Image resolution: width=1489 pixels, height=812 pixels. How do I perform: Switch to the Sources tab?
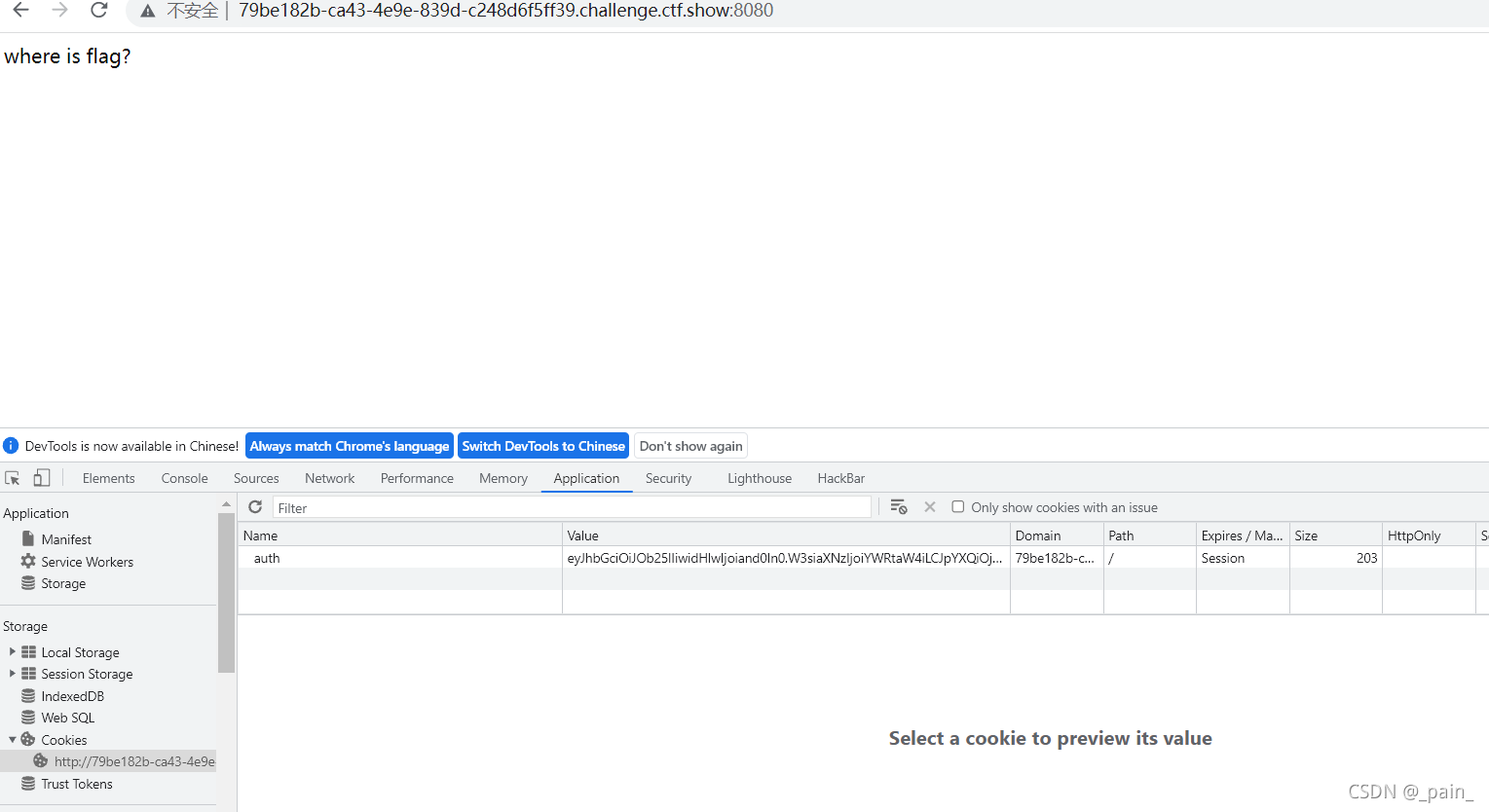[x=256, y=478]
